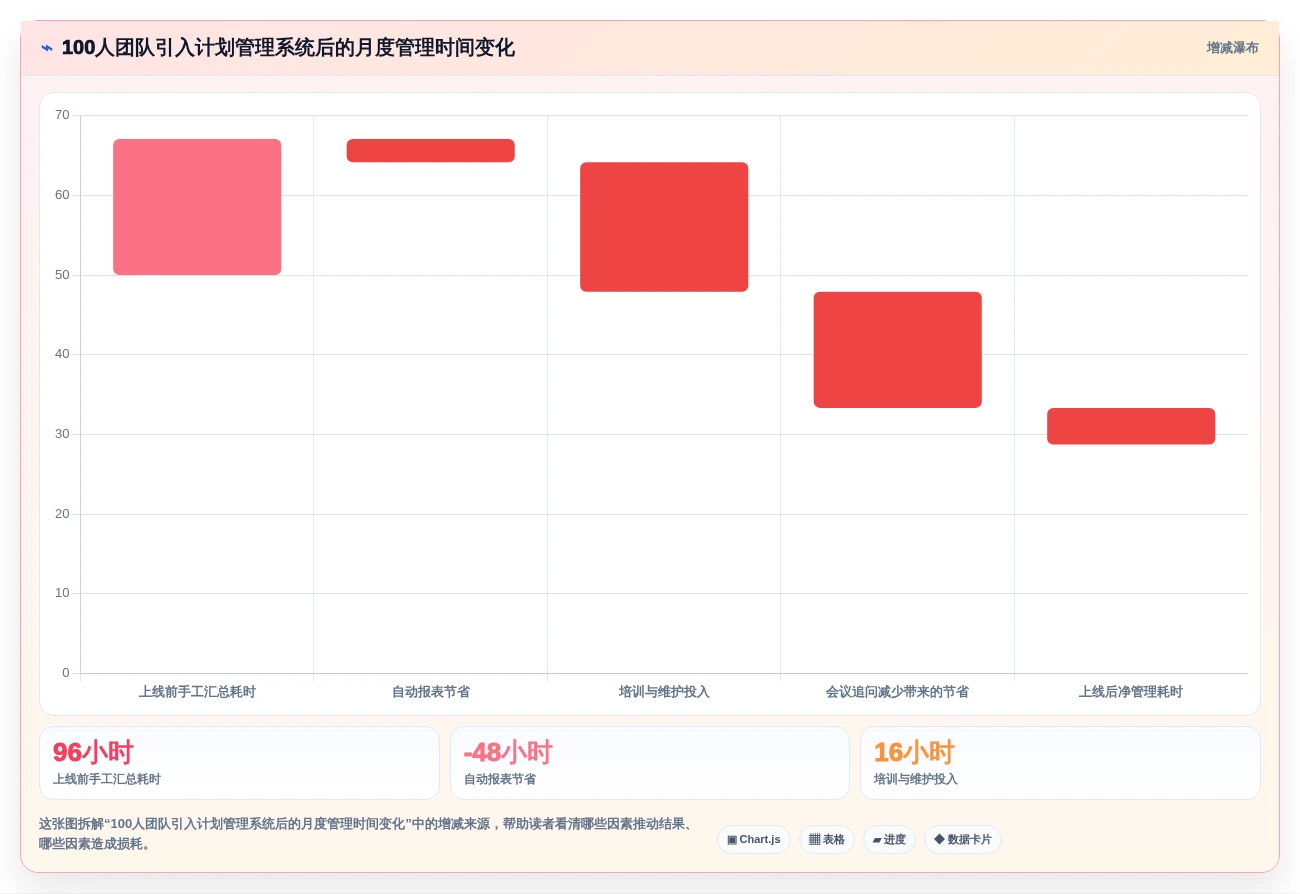
Task: Click the 会议追问减少带来的节省 bar
Action: coord(897,350)
